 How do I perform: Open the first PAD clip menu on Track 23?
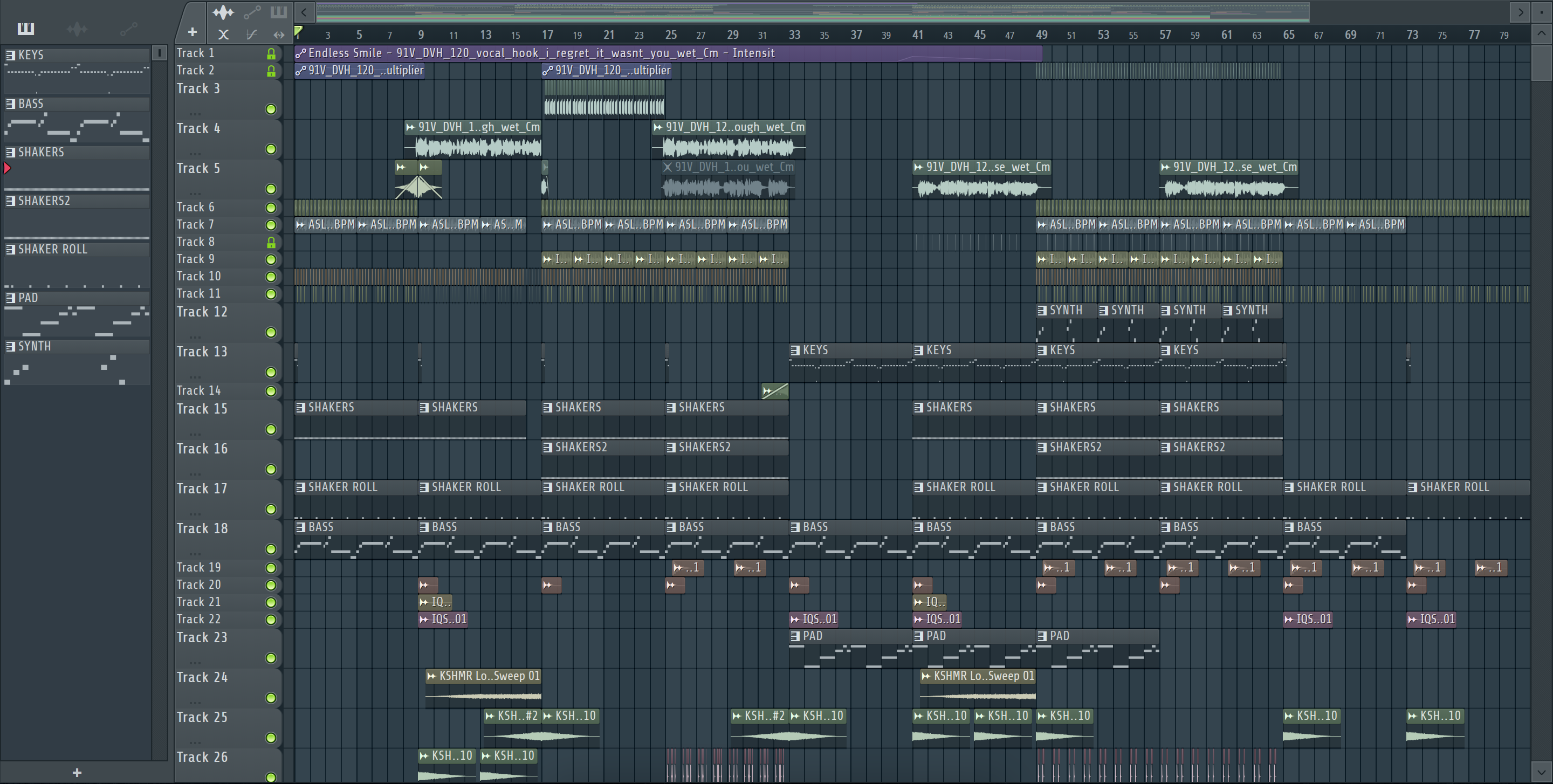796,636
